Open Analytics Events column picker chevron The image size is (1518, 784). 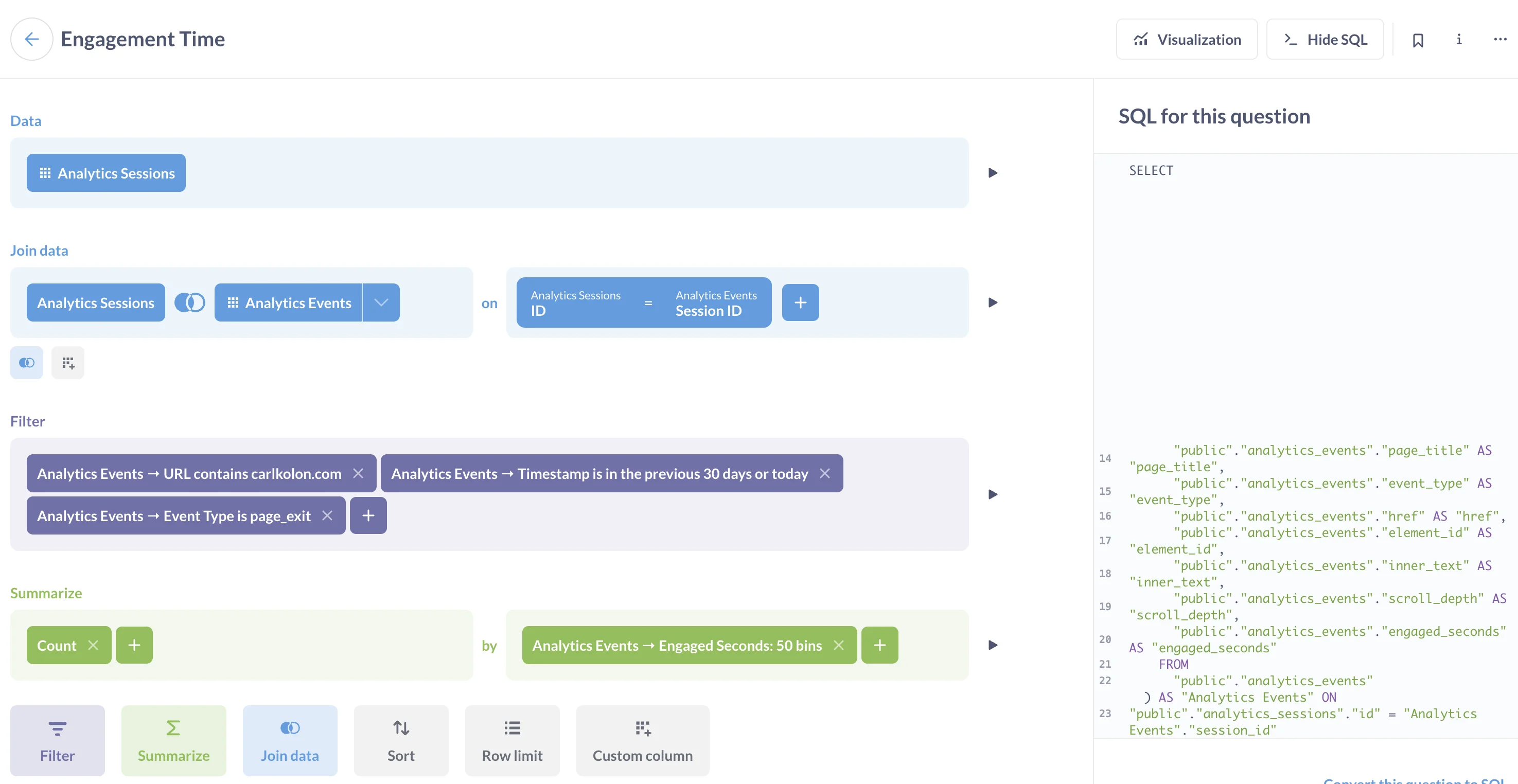381,303
